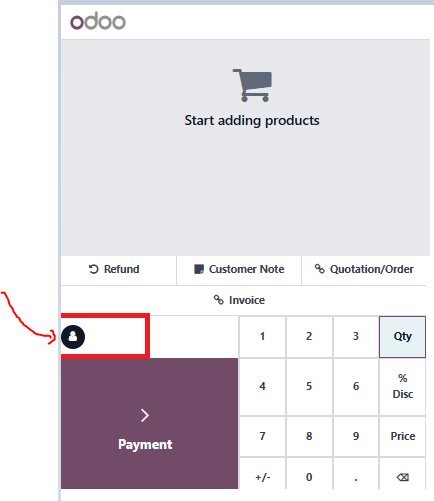Viewport: 434px width, 501px height.
Task: Add a Customer Note
Action: pyautogui.click(x=239, y=269)
